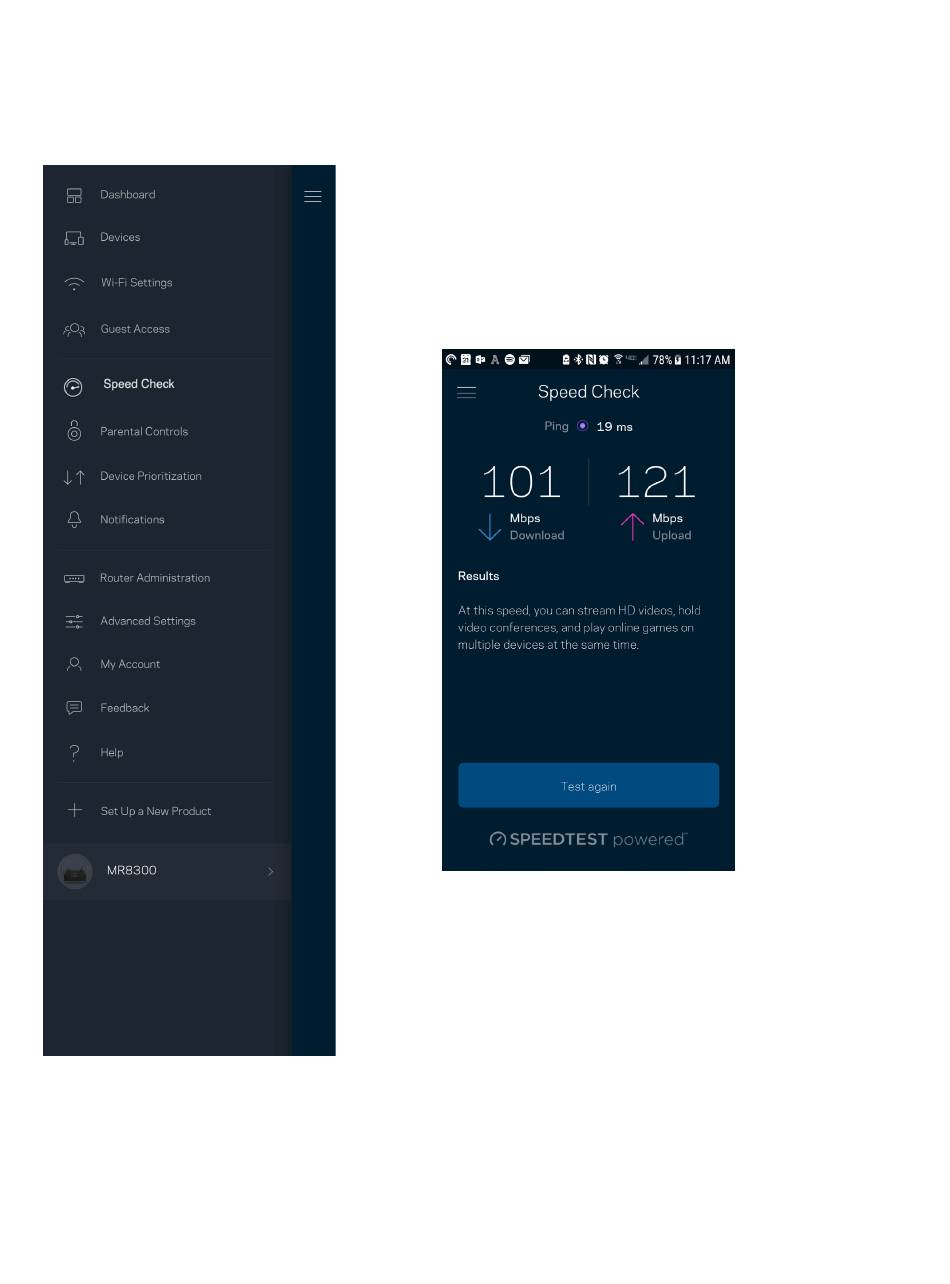Tap the 121 upload speed value
This screenshot has height=1284, width=950.
[655, 482]
